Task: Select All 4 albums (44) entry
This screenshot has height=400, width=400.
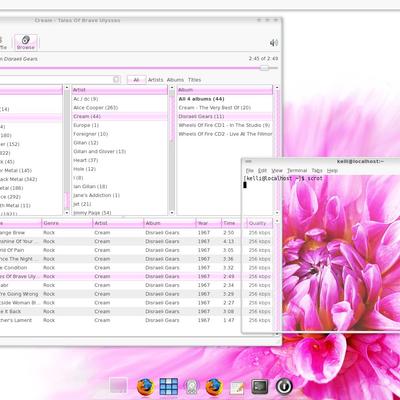Action: [225, 99]
